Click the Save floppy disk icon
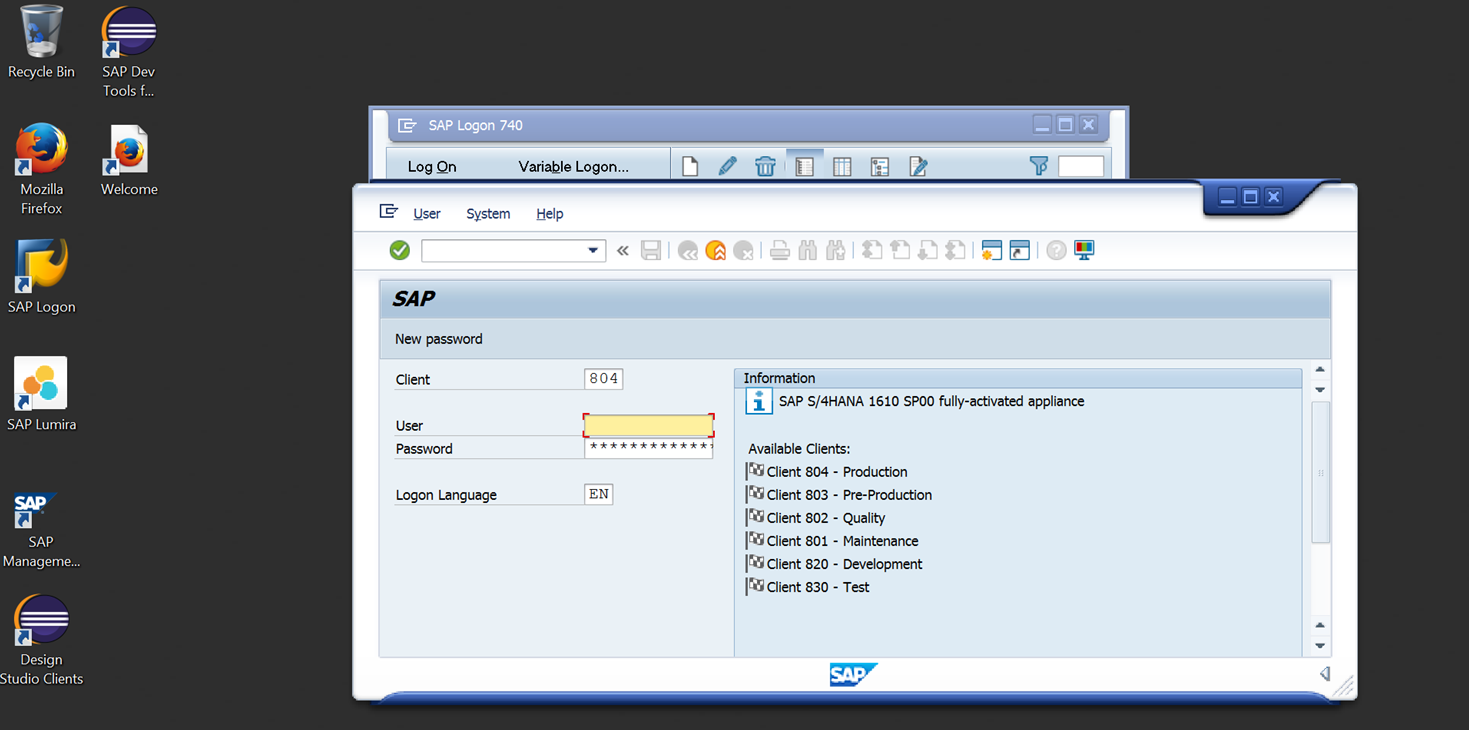 tap(651, 250)
